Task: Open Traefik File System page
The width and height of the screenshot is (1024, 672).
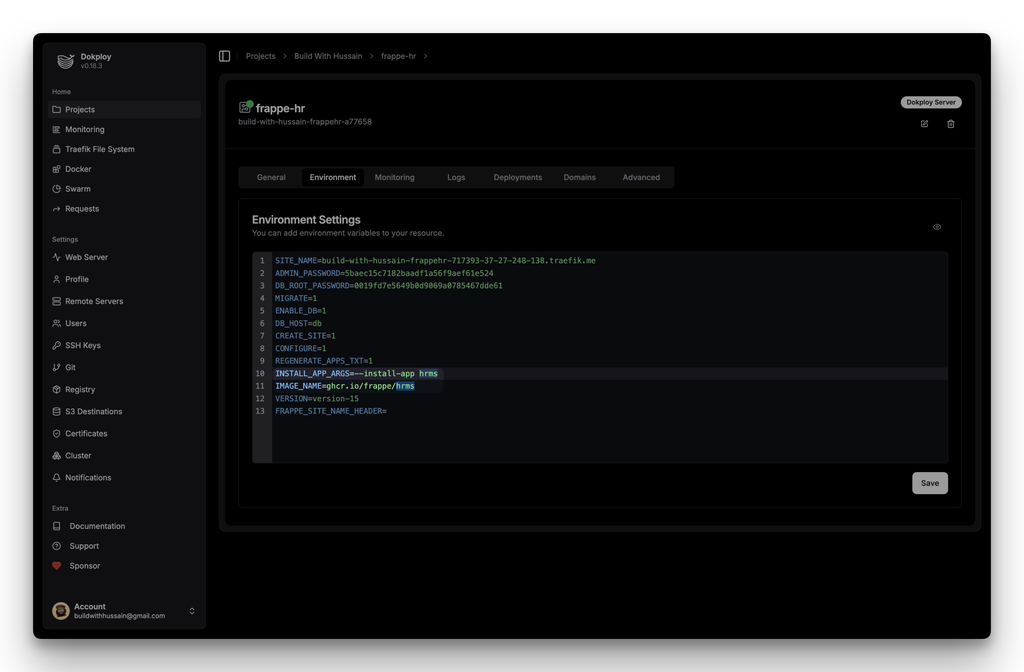Action: [x=99, y=149]
